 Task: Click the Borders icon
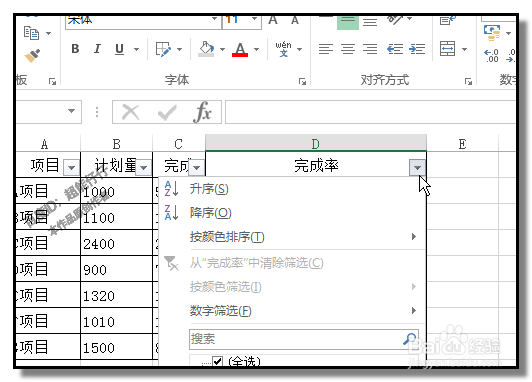tap(164, 50)
